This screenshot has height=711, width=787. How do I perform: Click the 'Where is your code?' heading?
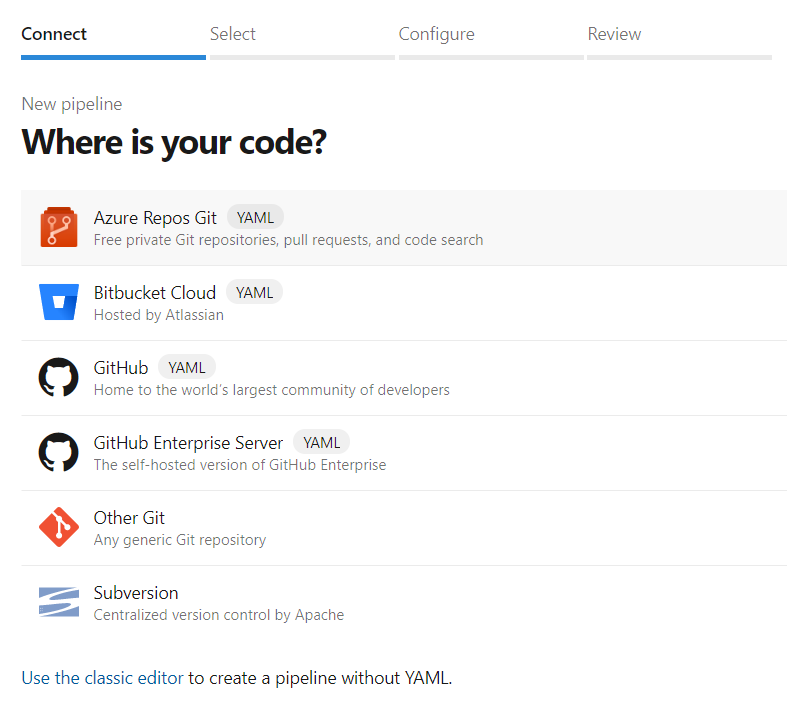click(x=174, y=142)
